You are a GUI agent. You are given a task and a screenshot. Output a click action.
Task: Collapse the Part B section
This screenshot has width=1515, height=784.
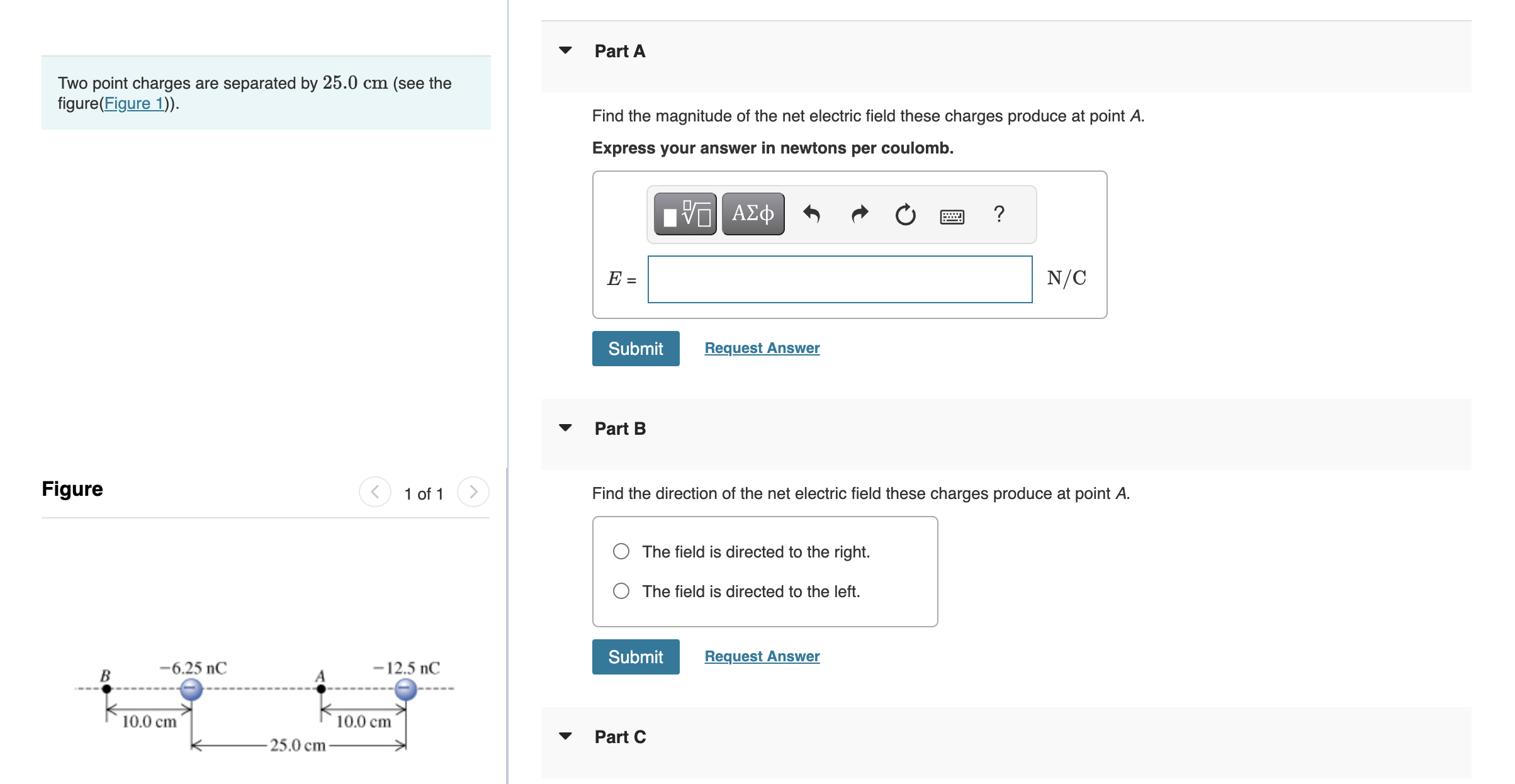point(566,427)
